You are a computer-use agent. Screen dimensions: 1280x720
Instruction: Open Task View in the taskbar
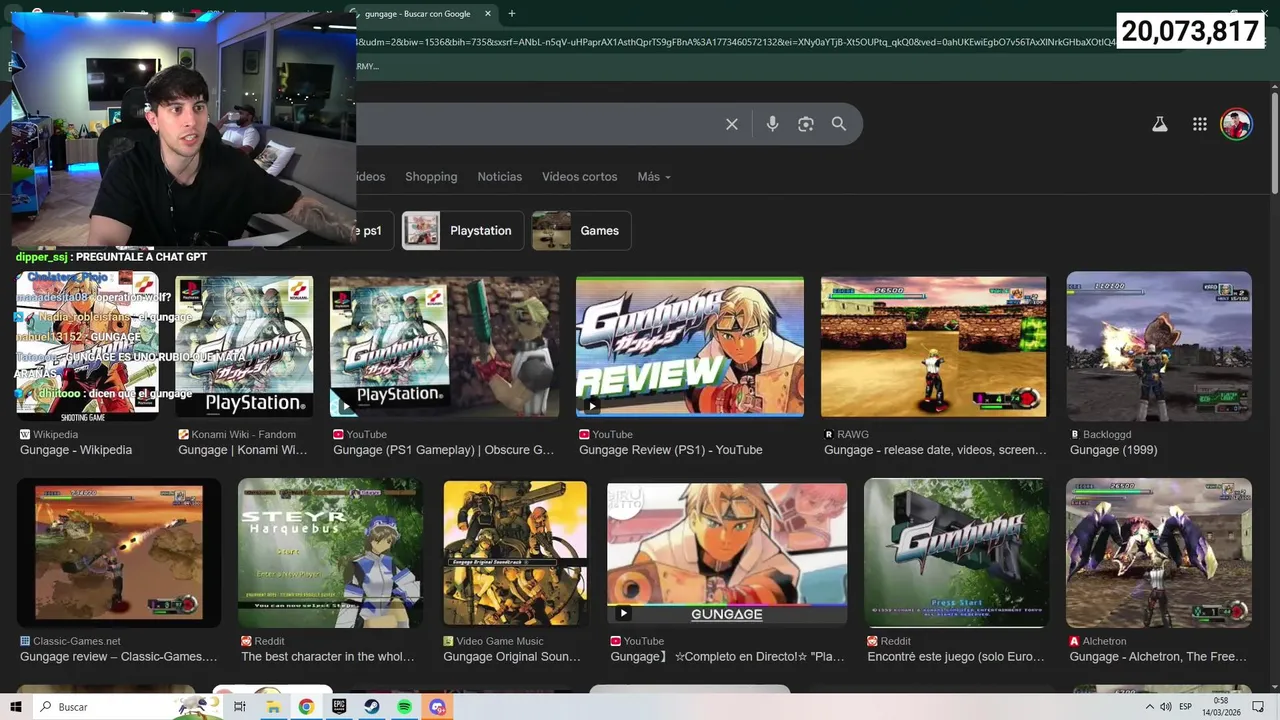(240, 707)
